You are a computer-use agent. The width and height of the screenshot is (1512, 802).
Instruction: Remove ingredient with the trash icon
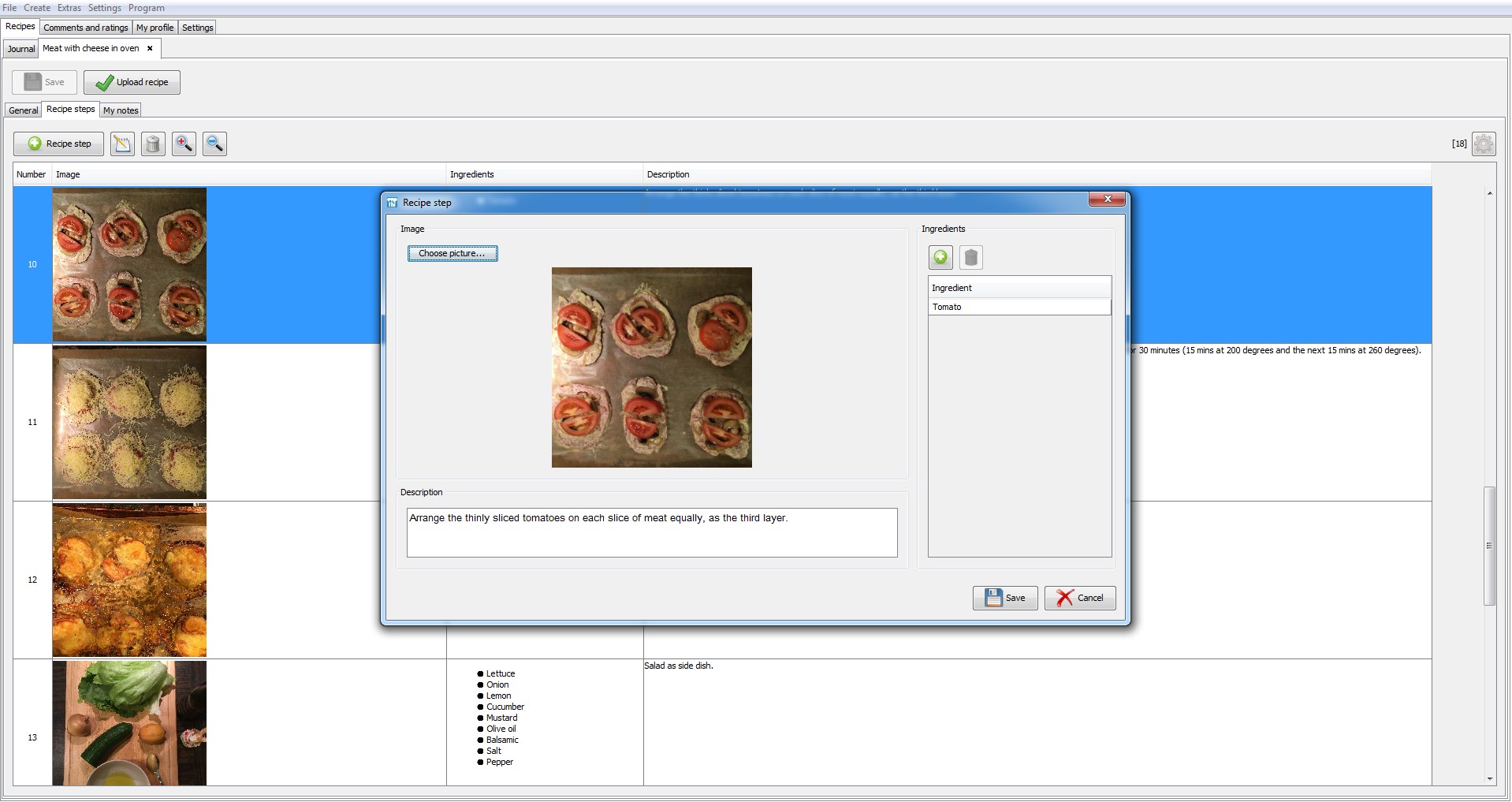point(970,257)
